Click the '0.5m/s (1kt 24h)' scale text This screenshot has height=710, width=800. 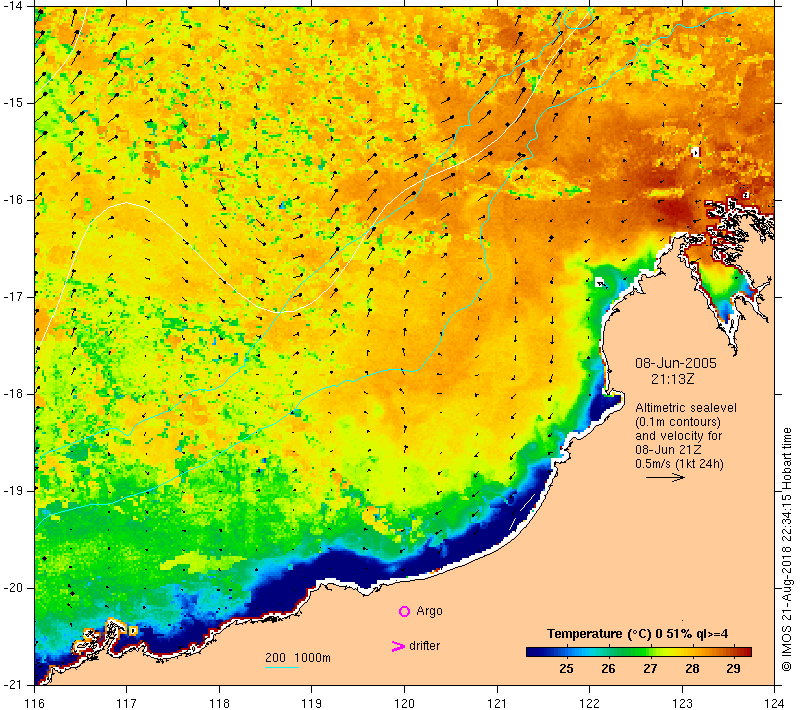(x=679, y=464)
